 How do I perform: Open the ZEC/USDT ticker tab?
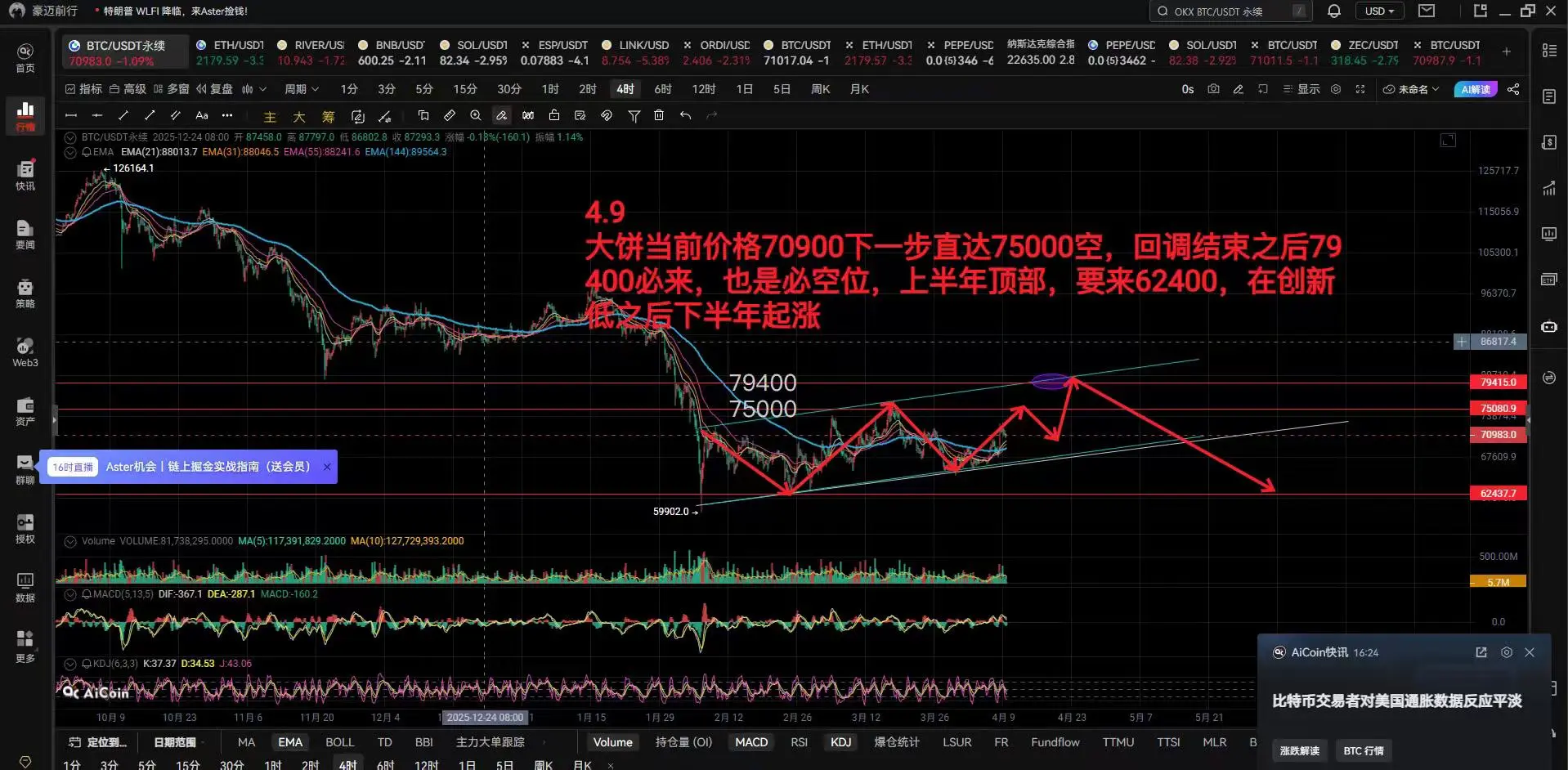tap(1364, 52)
